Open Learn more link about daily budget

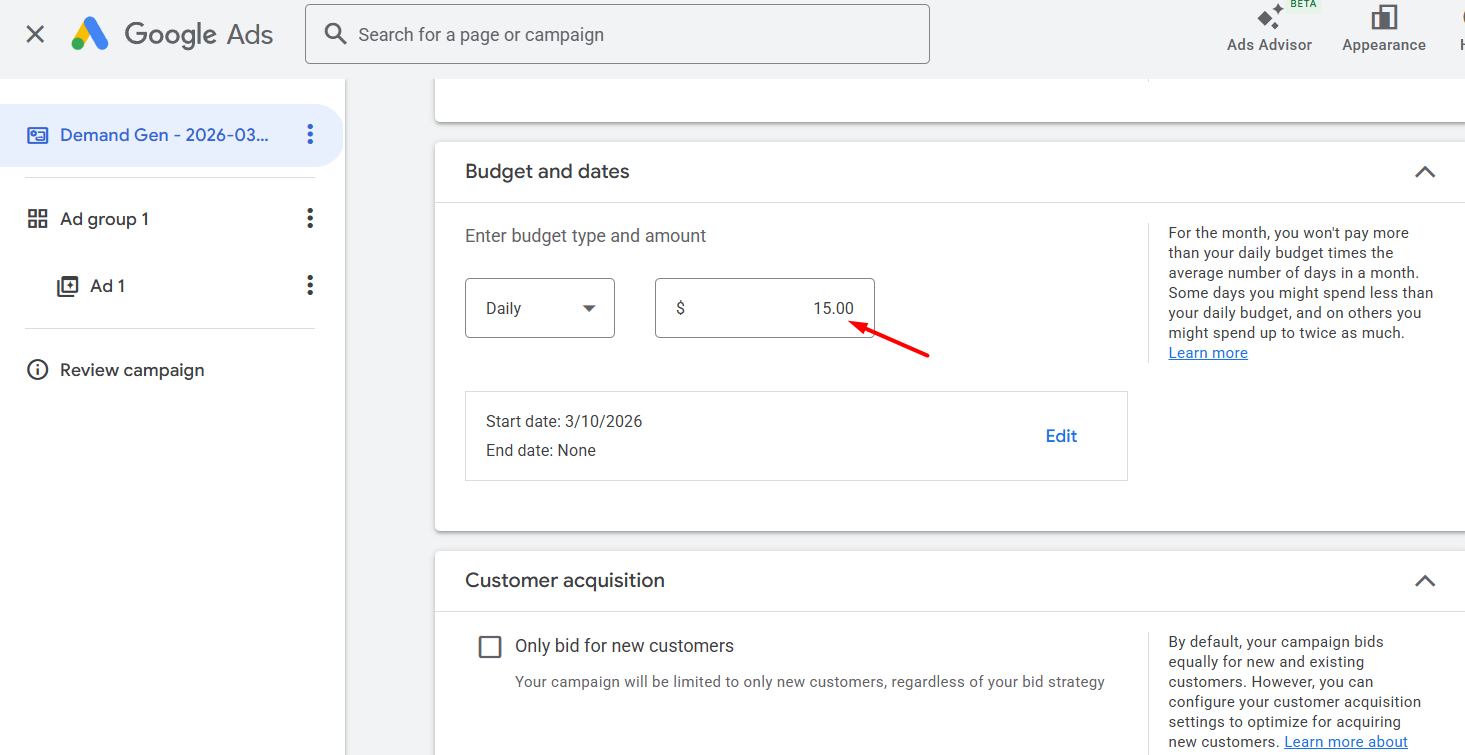point(1208,353)
